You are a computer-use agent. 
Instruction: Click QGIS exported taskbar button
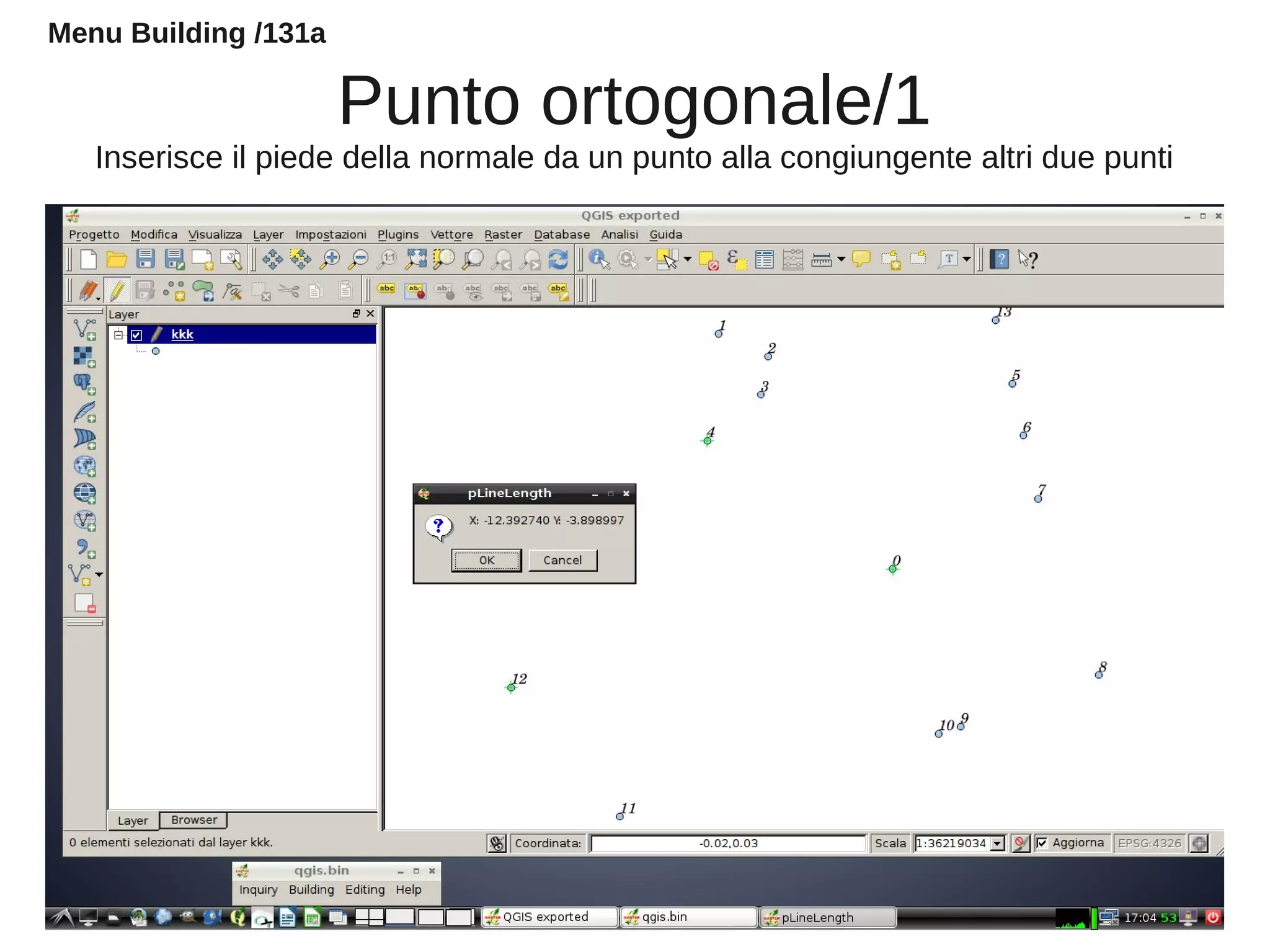click(x=550, y=917)
